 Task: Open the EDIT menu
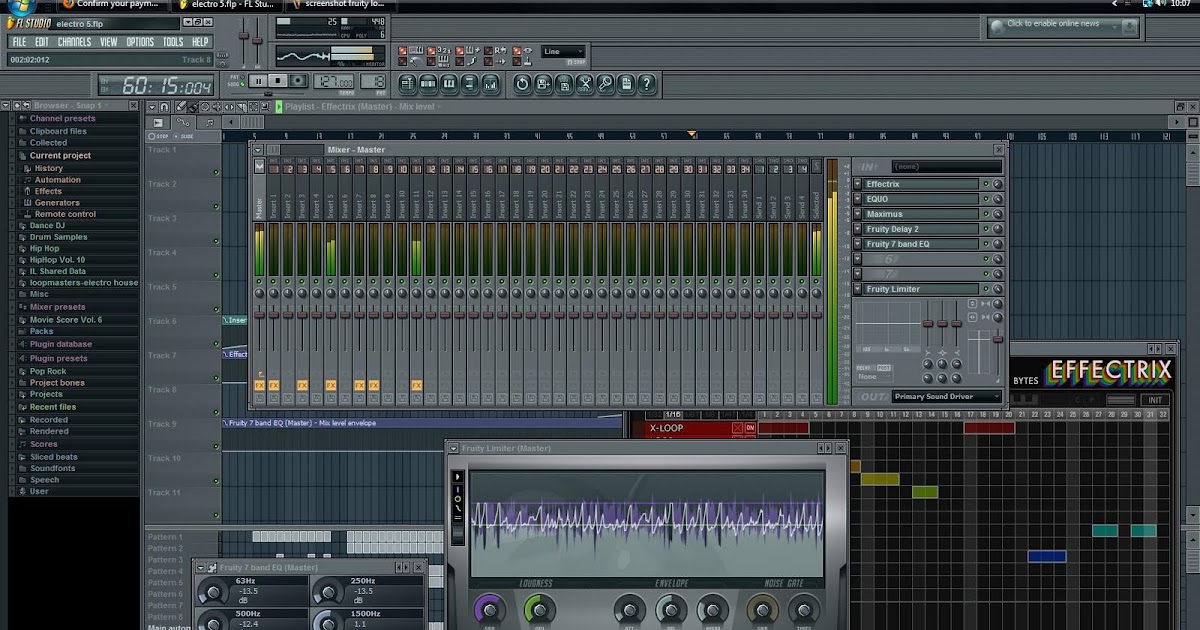coord(41,42)
